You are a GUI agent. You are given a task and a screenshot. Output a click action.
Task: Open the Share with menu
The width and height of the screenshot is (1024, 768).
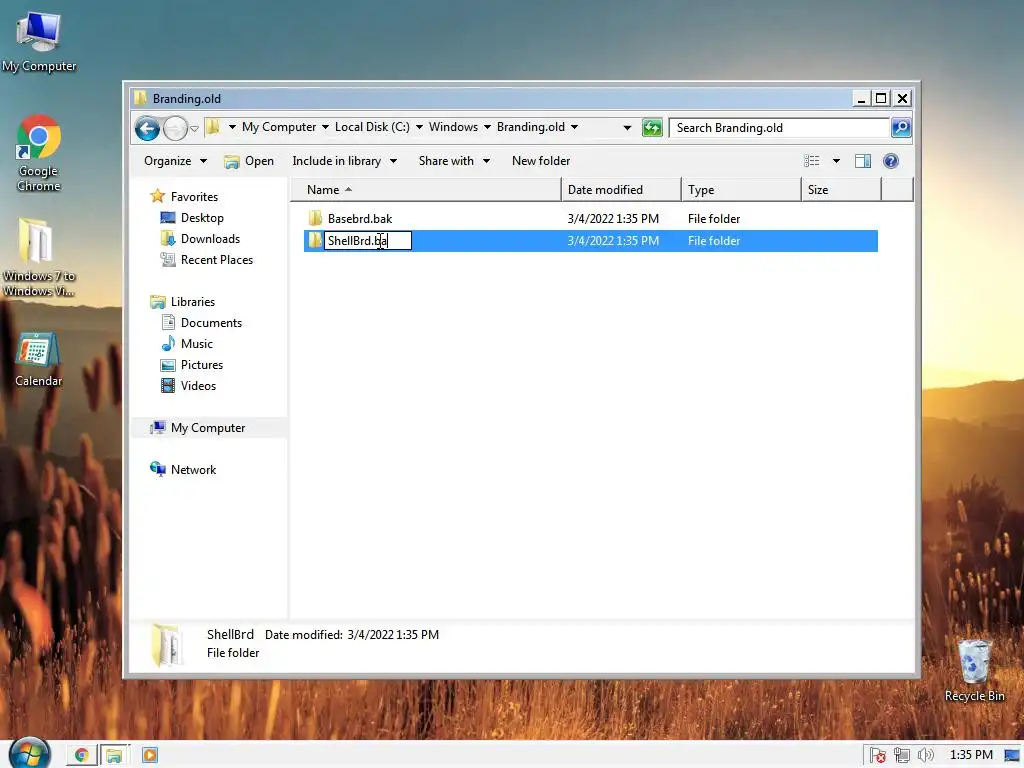click(454, 161)
